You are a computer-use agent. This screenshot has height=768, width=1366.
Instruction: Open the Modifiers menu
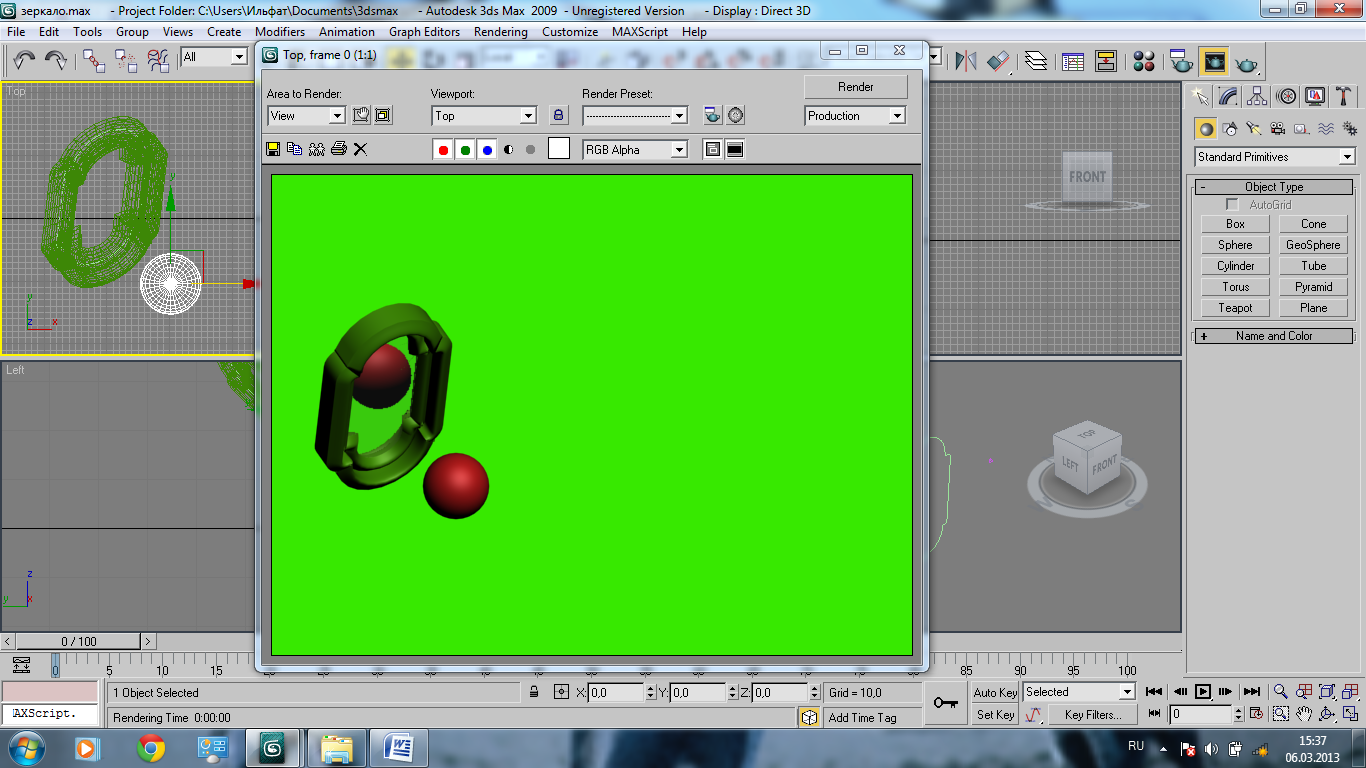click(280, 32)
